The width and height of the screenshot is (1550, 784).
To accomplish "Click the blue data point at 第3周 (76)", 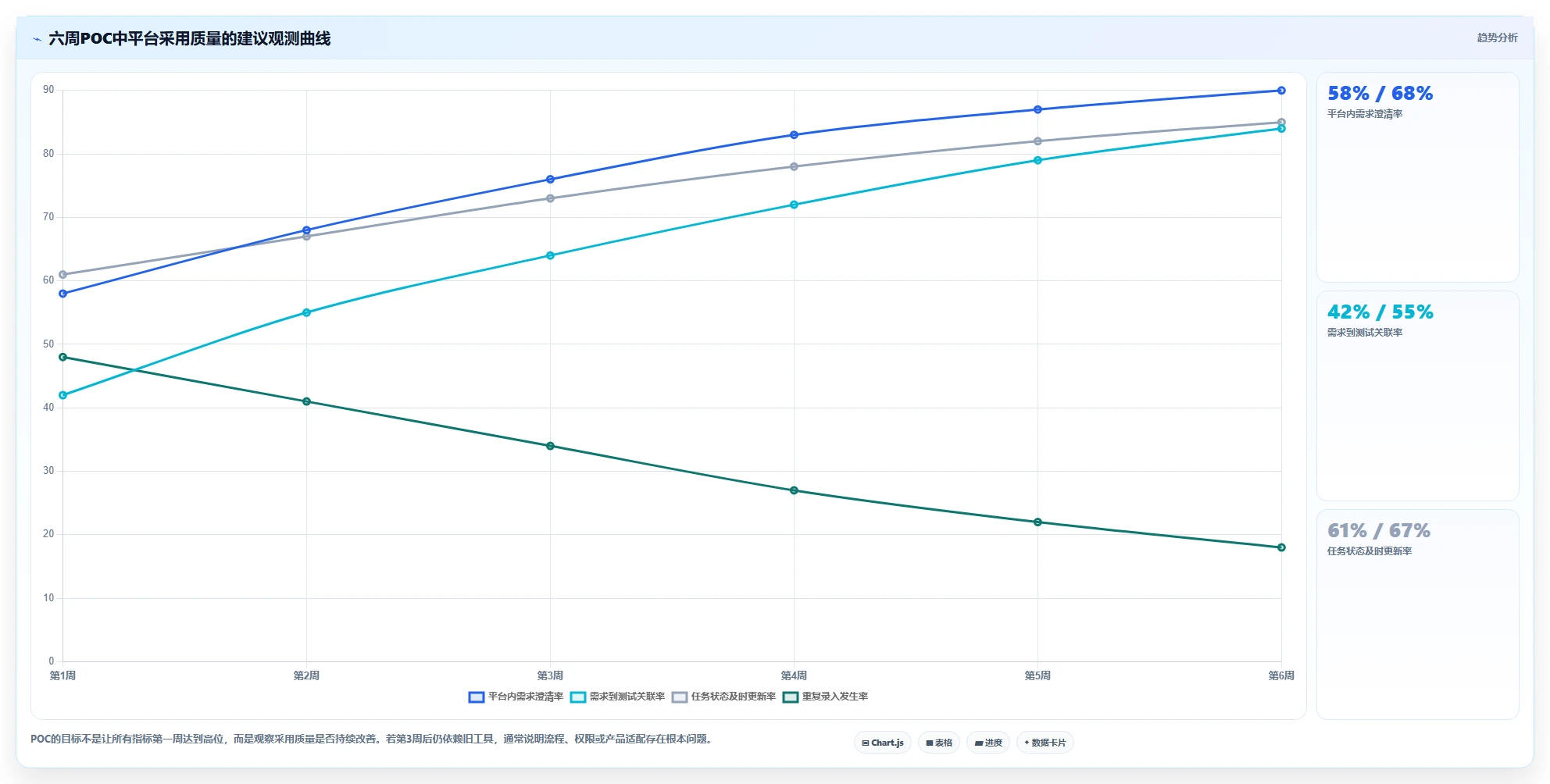I will pyautogui.click(x=550, y=180).
